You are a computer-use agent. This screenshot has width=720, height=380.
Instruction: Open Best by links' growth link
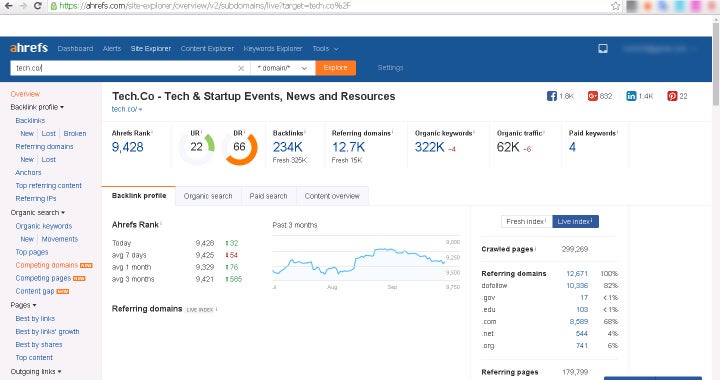(47, 331)
